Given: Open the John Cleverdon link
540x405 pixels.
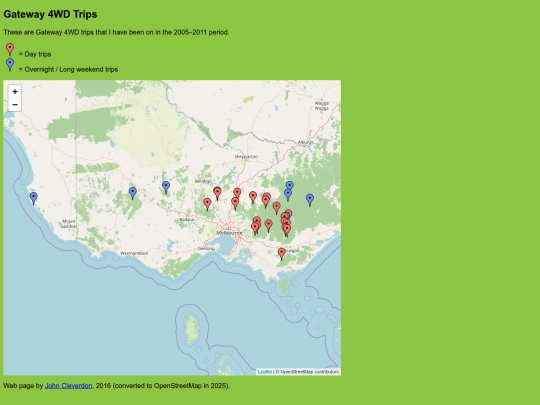Looking at the screenshot, I should pos(69,386).
